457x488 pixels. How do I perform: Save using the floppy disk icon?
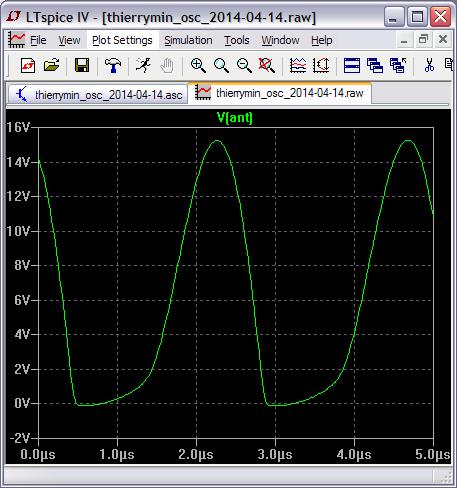(82, 65)
